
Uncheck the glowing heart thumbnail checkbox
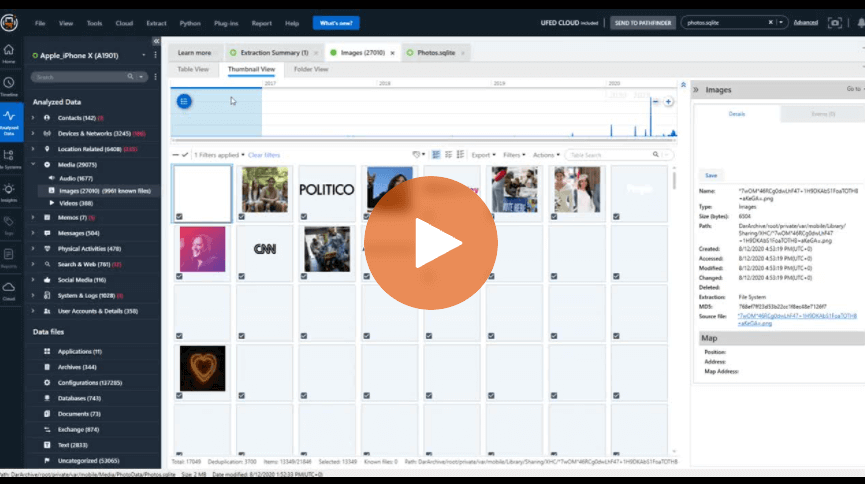179,396
